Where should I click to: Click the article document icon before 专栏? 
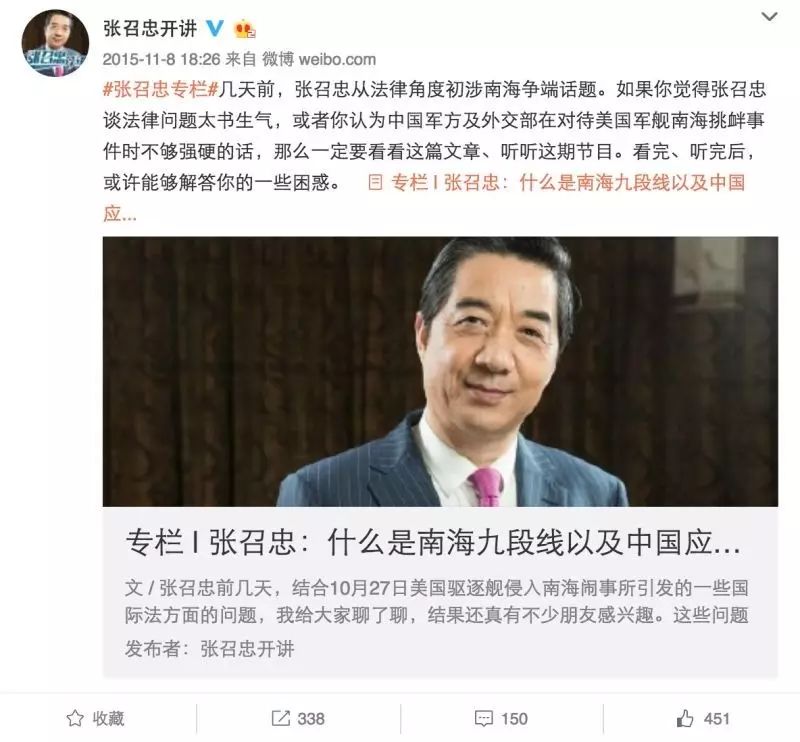click(375, 182)
